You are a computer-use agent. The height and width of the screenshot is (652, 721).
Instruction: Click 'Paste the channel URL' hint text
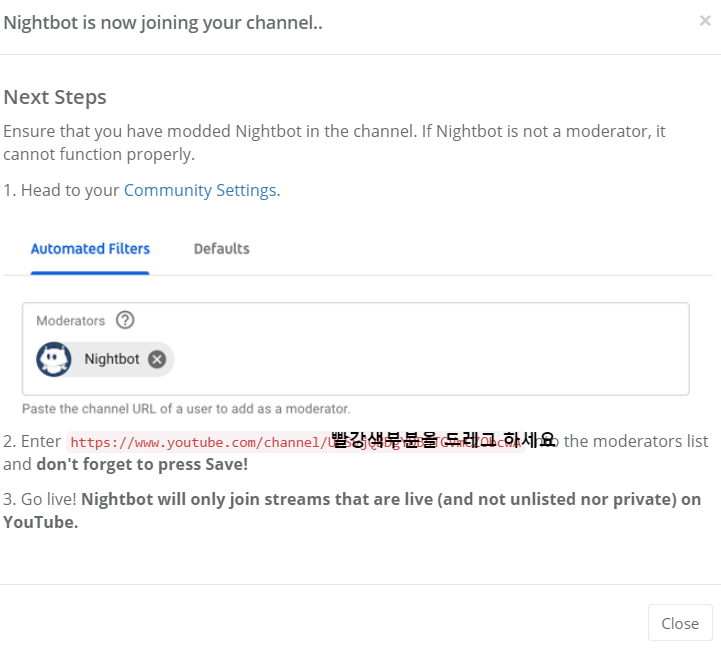[186, 409]
